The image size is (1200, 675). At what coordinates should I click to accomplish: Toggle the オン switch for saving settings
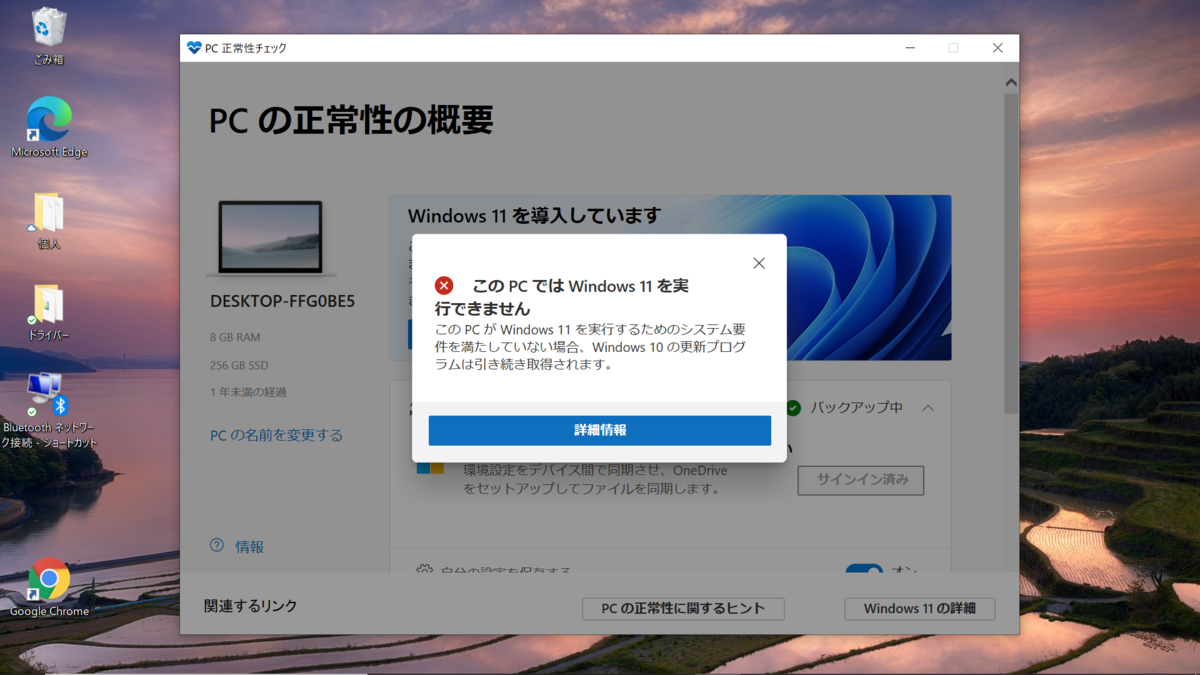coord(864,569)
